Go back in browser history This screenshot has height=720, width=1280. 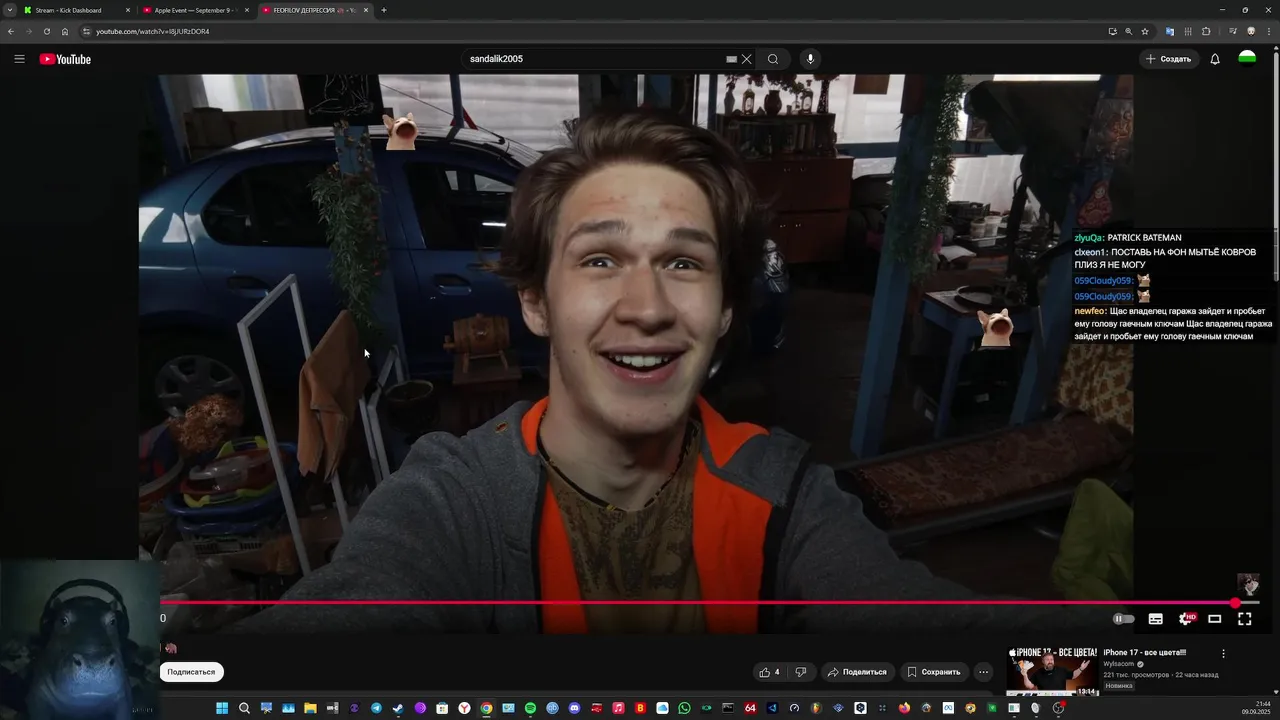tap(11, 31)
